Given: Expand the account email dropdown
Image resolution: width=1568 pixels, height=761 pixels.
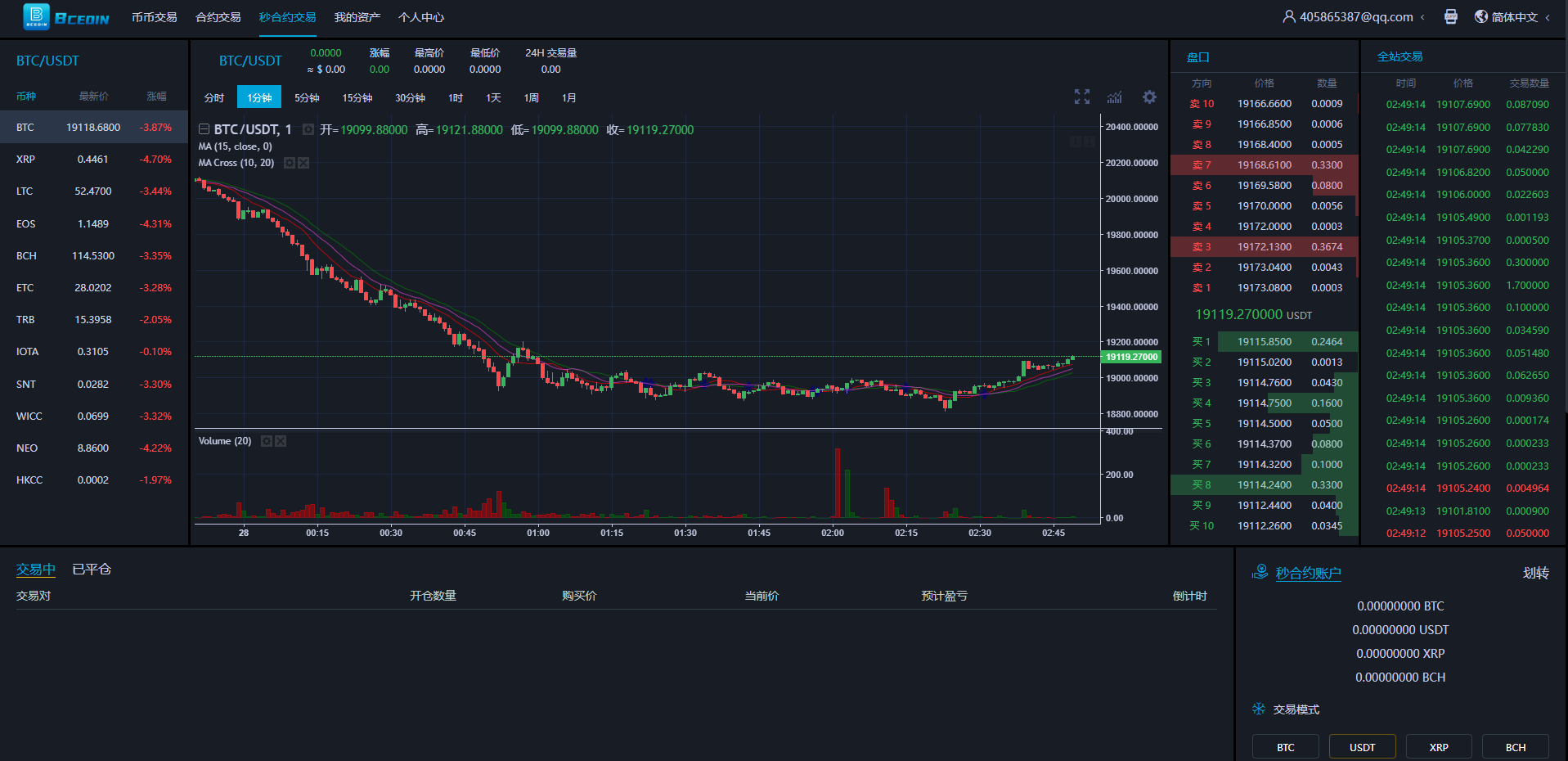Looking at the screenshot, I should pos(1355,17).
